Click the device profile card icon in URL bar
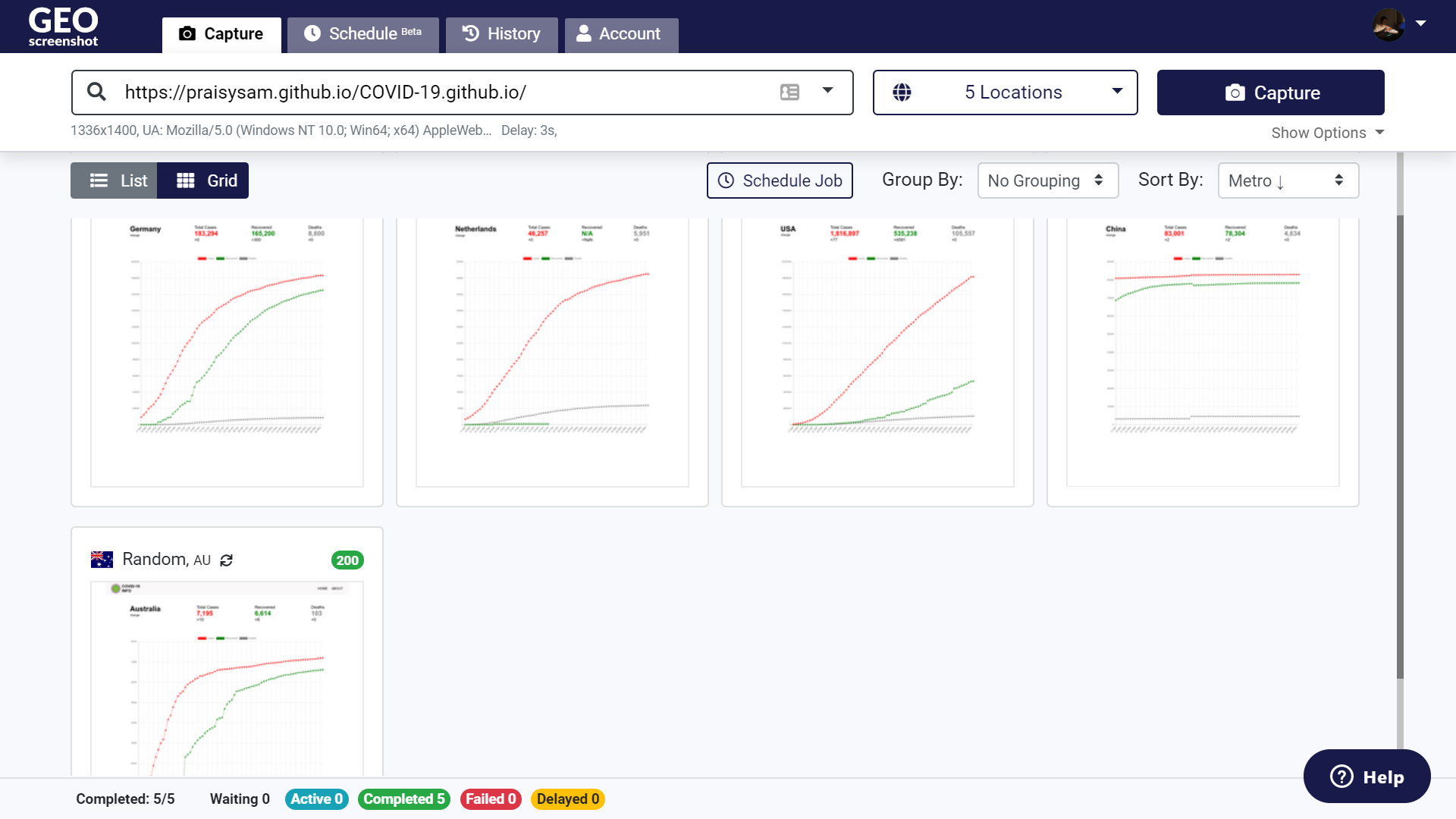Image resolution: width=1456 pixels, height=819 pixels. [x=789, y=92]
